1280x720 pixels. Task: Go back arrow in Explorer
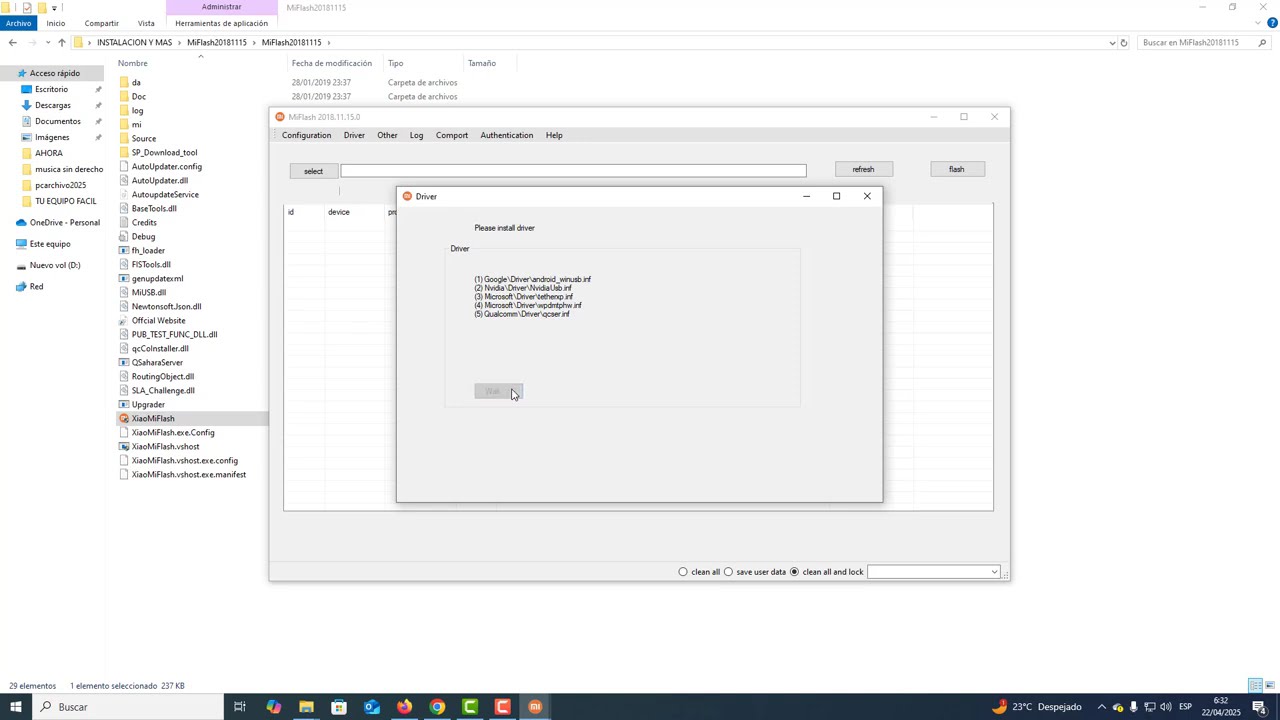click(12, 42)
